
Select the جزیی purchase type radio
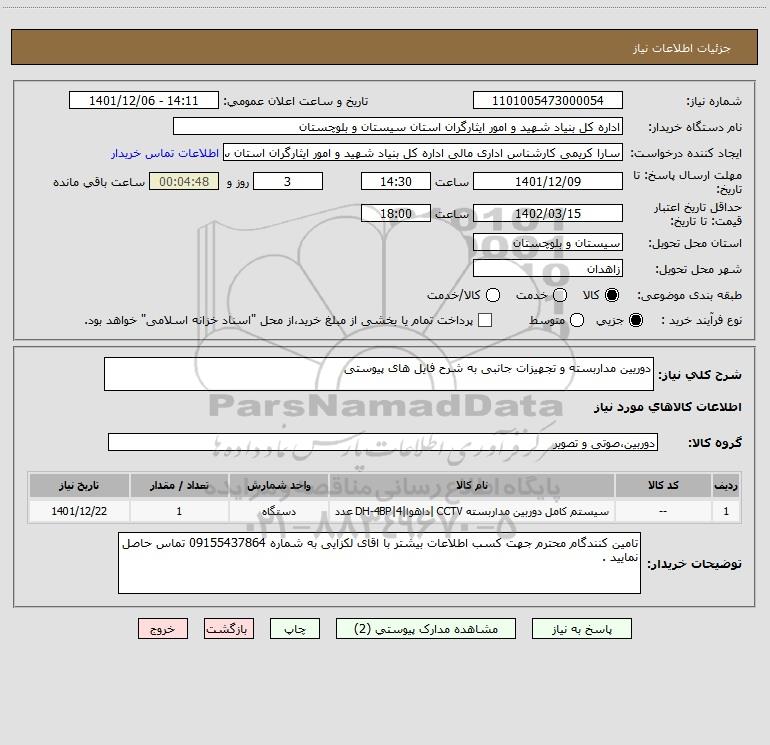pyautogui.click(x=635, y=320)
